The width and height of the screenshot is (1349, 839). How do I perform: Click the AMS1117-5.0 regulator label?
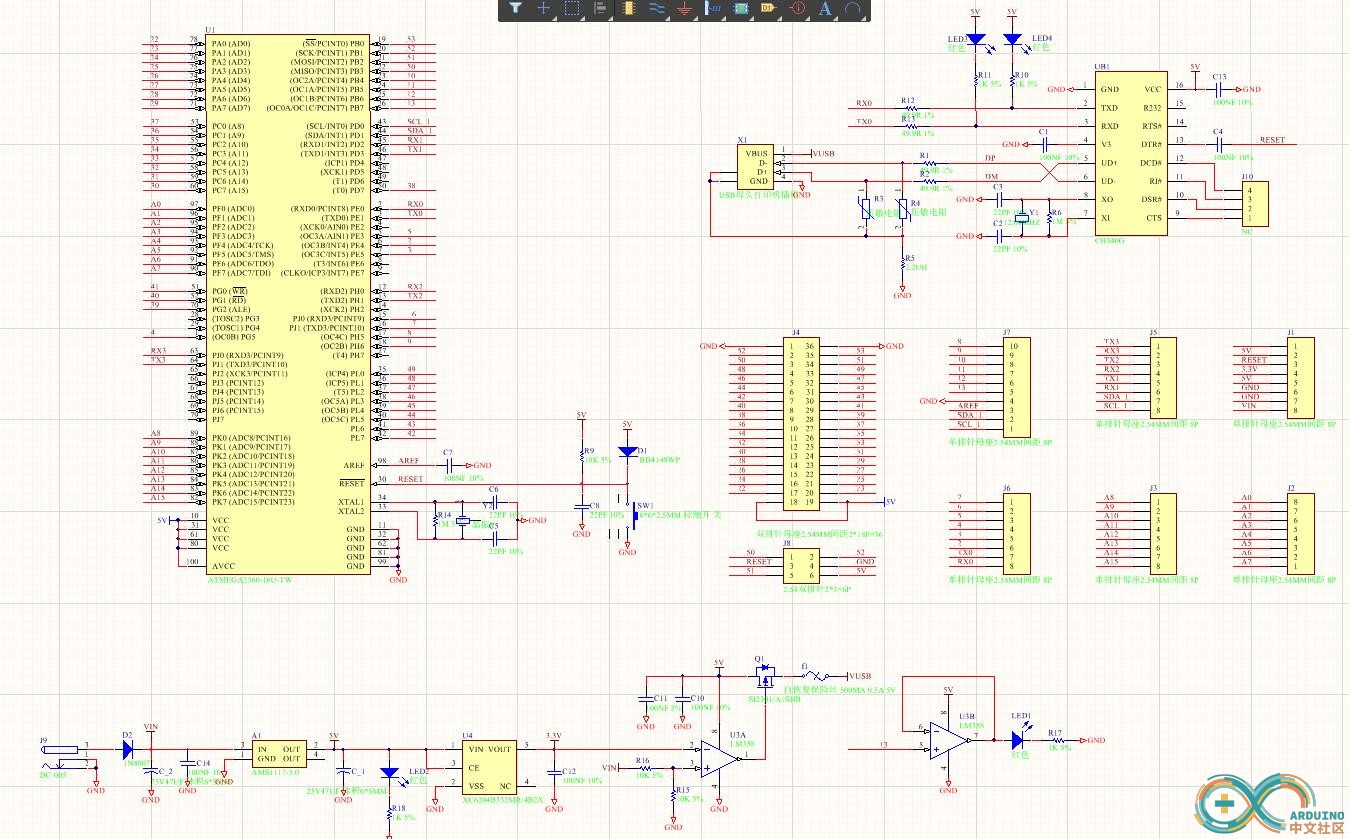click(x=274, y=773)
